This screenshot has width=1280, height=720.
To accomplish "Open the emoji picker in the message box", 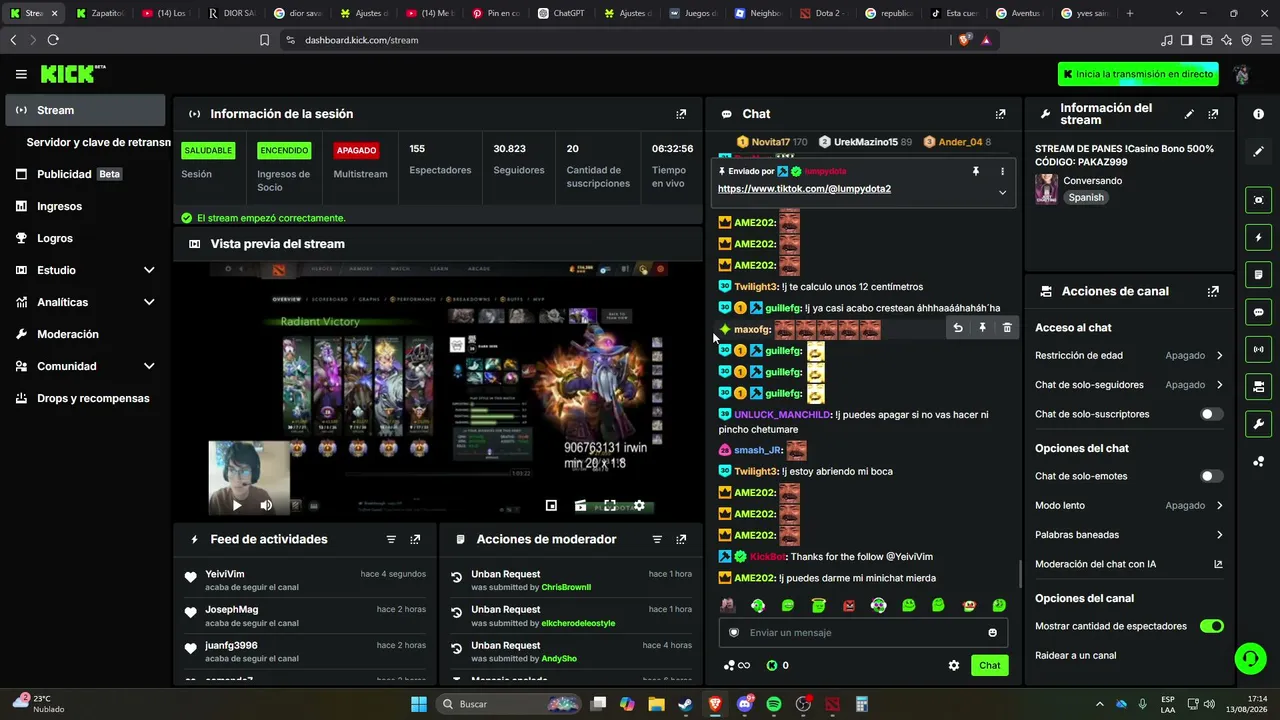I will [992, 632].
